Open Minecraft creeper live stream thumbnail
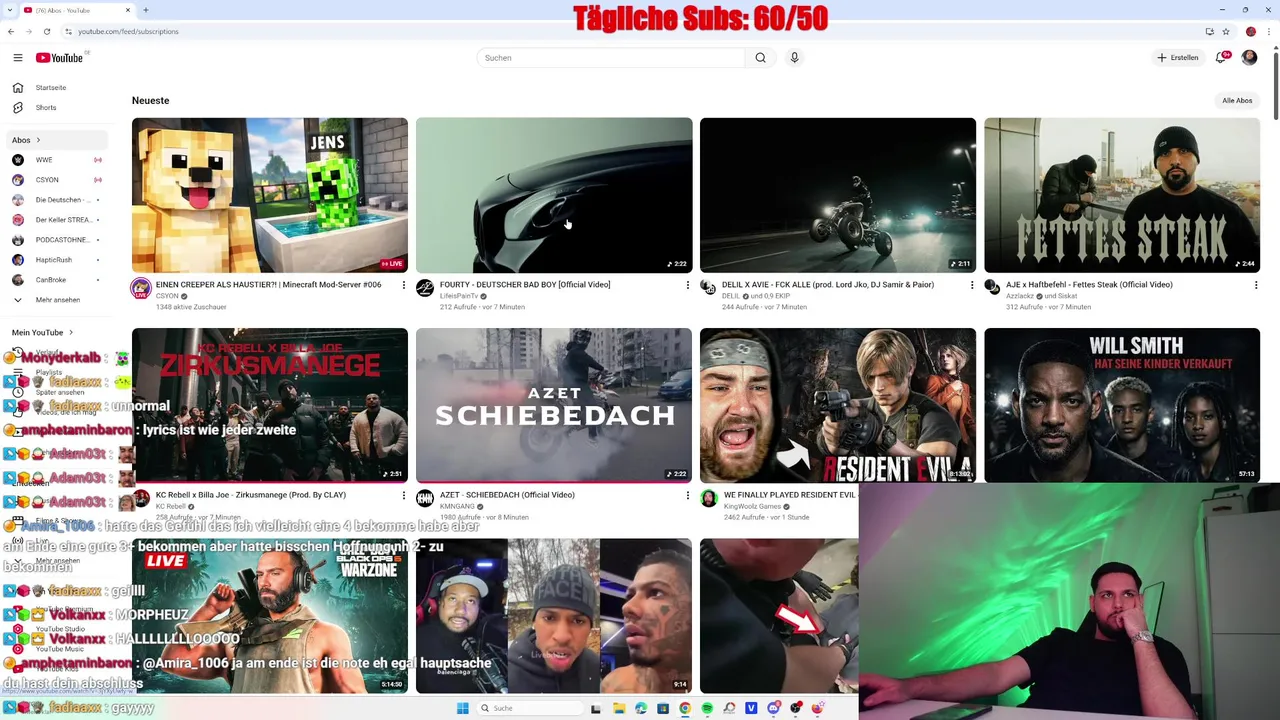The width and height of the screenshot is (1280, 720). [270, 195]
